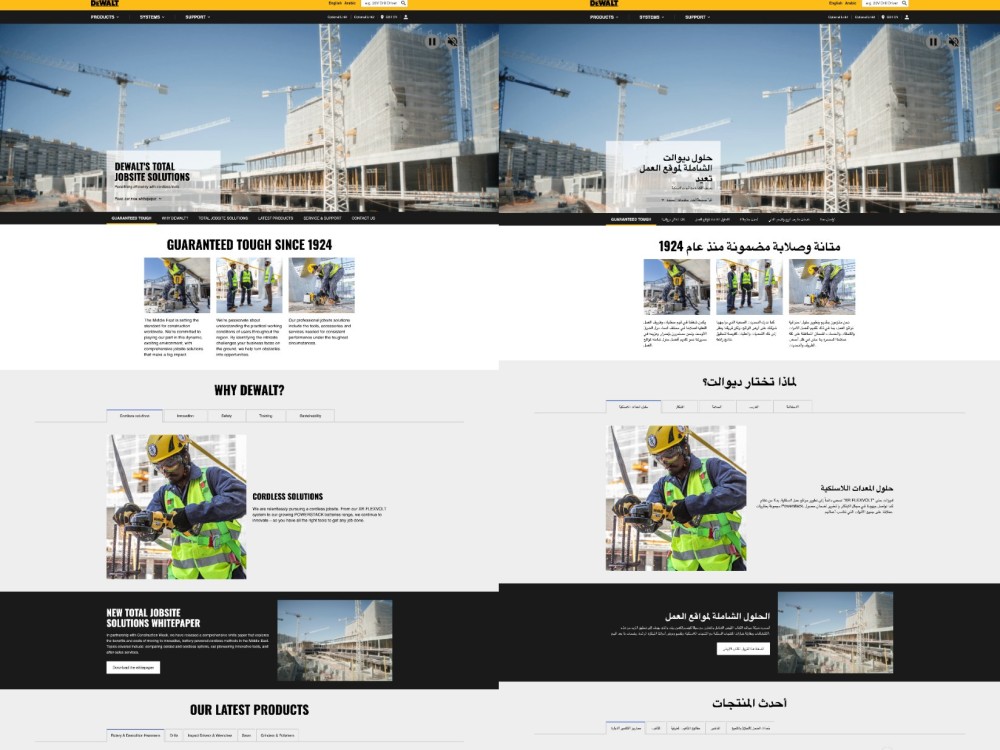Image resolution: width=1000 pixels, height=750 pixels.
Task: Select the Impact Drivers & Wrenches tab
Action: [210, 735]
